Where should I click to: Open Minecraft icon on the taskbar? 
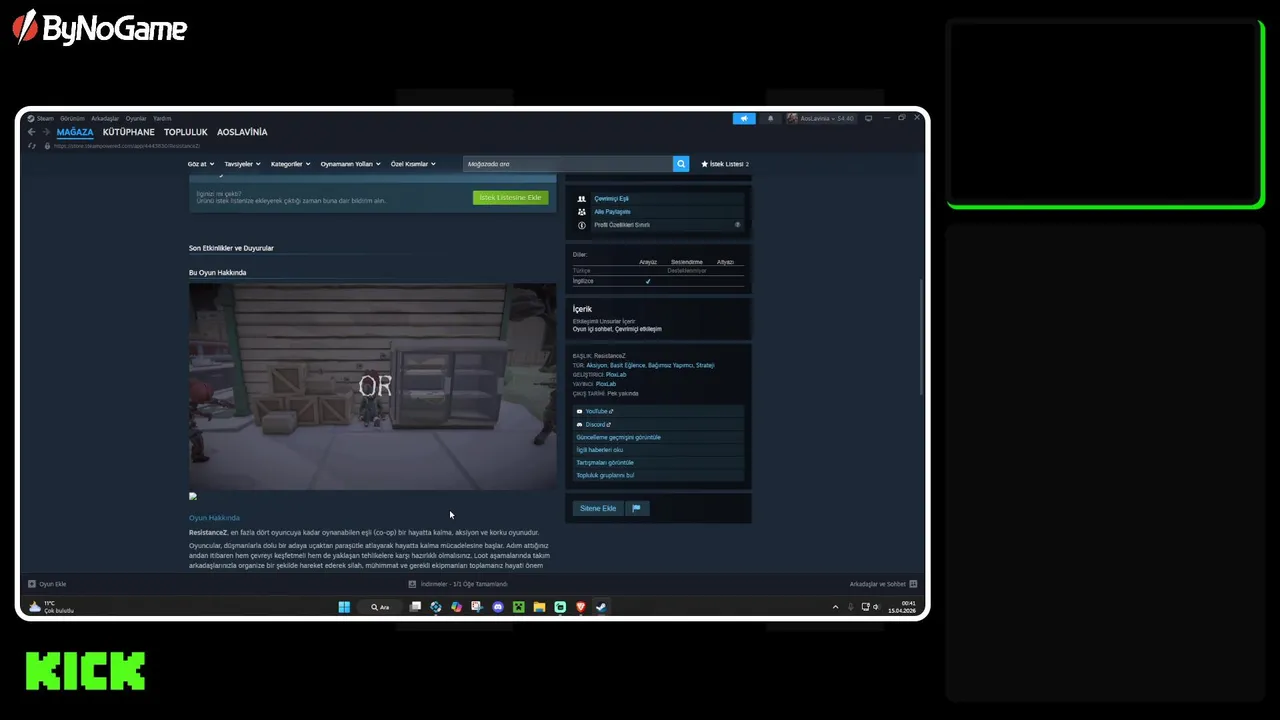519,607
